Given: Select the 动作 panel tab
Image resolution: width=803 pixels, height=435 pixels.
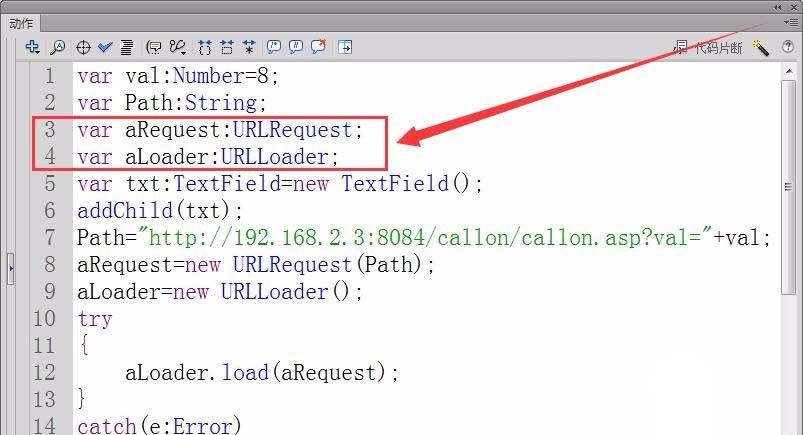Looking at the screenshot, I should pyautogui.click(x=21, y=23).
